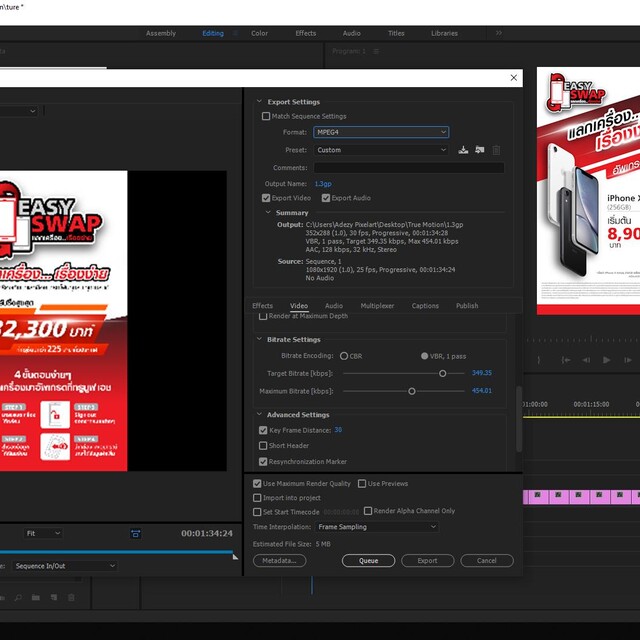Switch to the Libraries workspace
Viewport: 640px width, 640px height.
(444, 33)
